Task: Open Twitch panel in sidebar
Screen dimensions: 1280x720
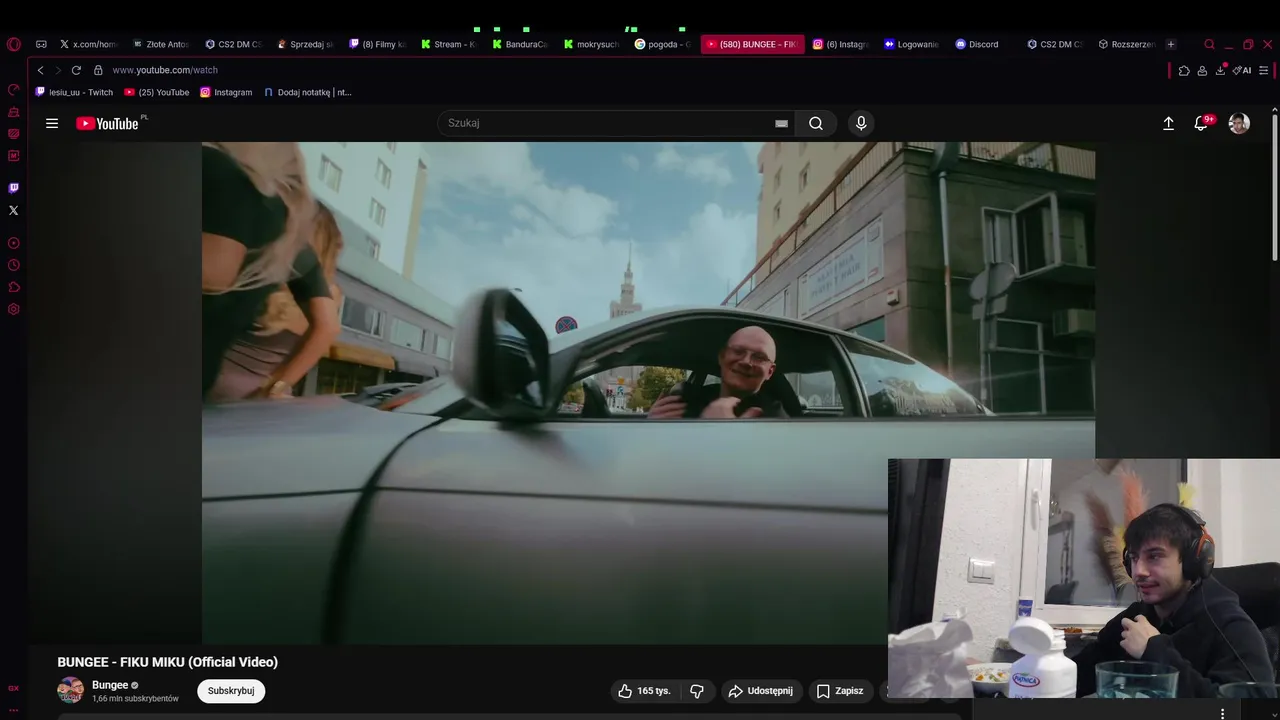Action: 14,188
